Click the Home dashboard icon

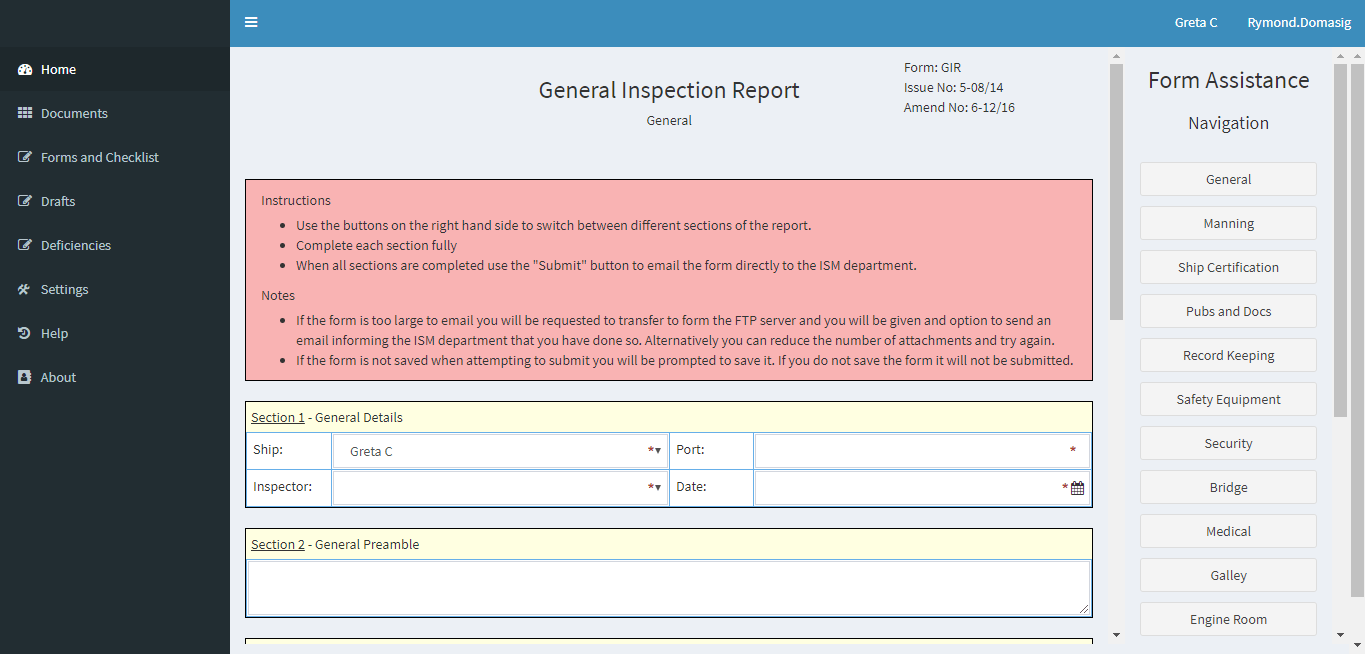(x=25, y=69)
